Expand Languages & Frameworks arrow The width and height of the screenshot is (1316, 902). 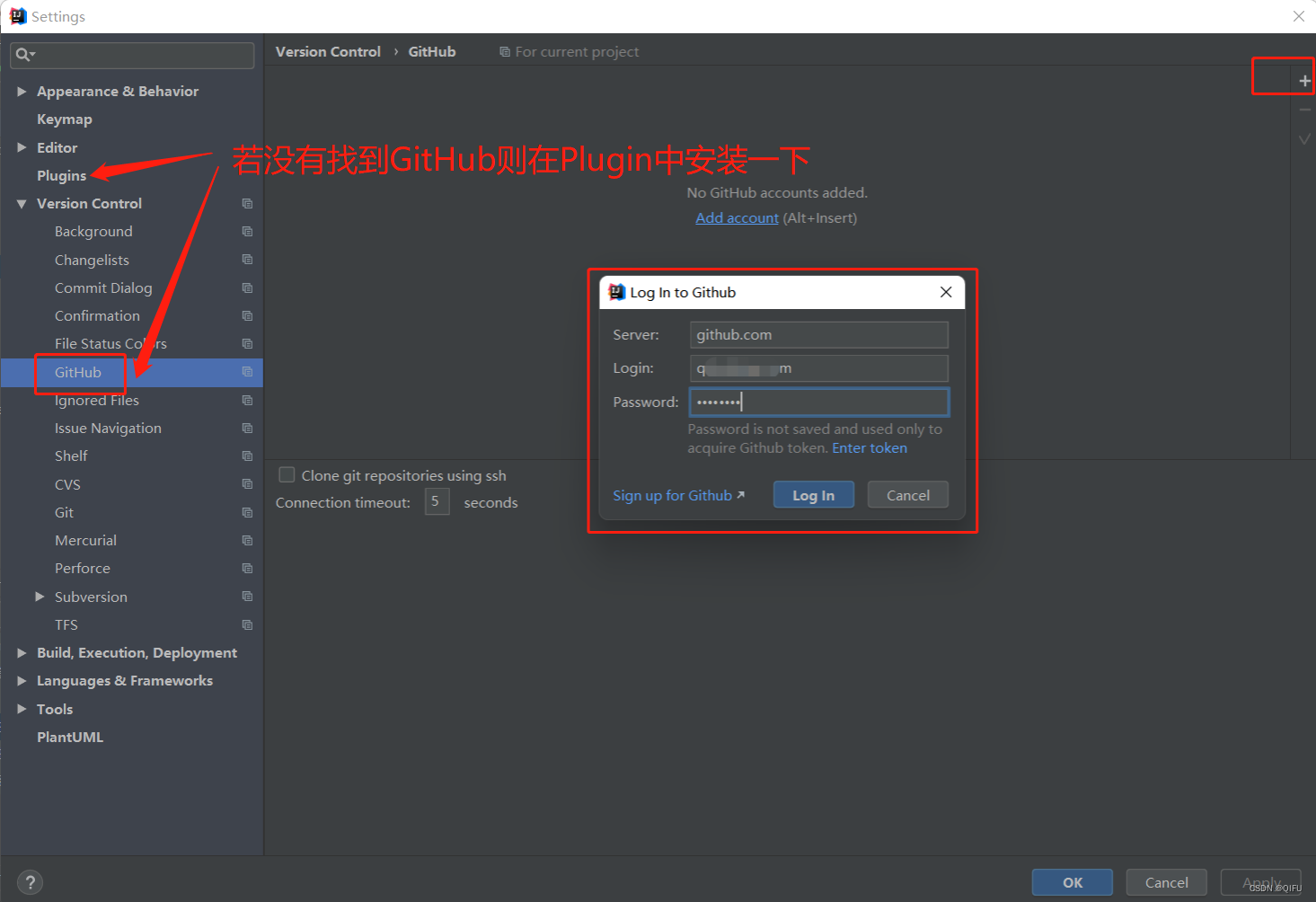22,681
